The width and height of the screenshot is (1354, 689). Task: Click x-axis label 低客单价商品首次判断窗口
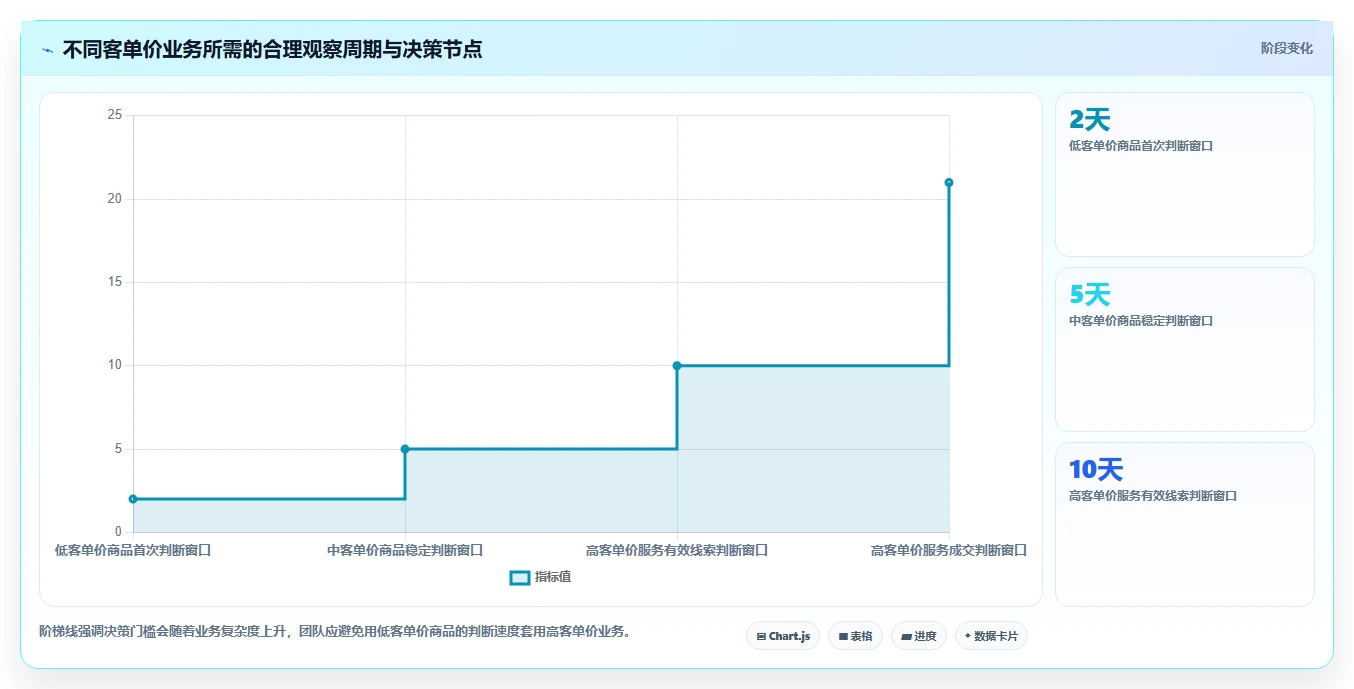(x=133, y=550)
